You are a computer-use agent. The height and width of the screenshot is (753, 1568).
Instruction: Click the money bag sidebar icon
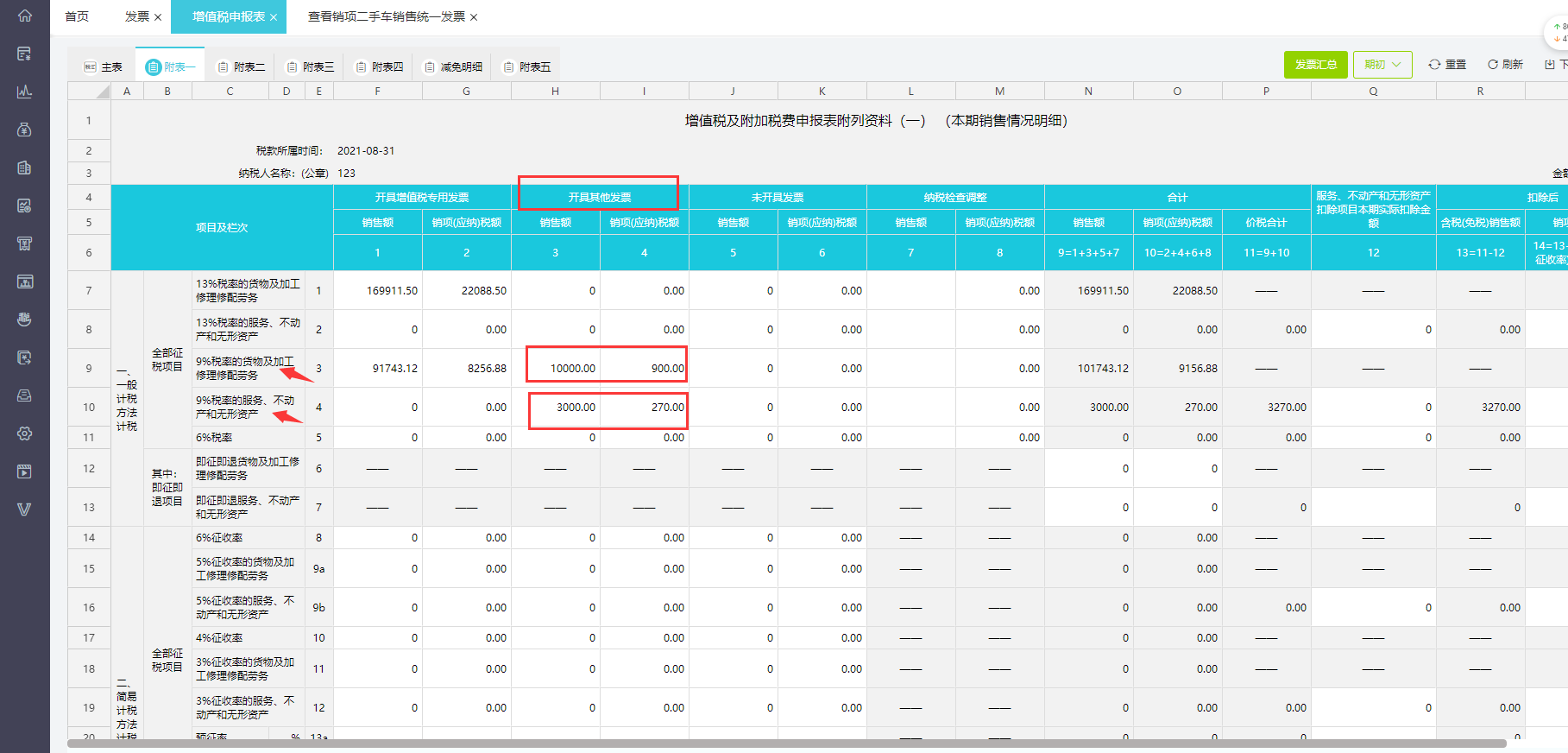pyautogui.click(x=24, y=130)
